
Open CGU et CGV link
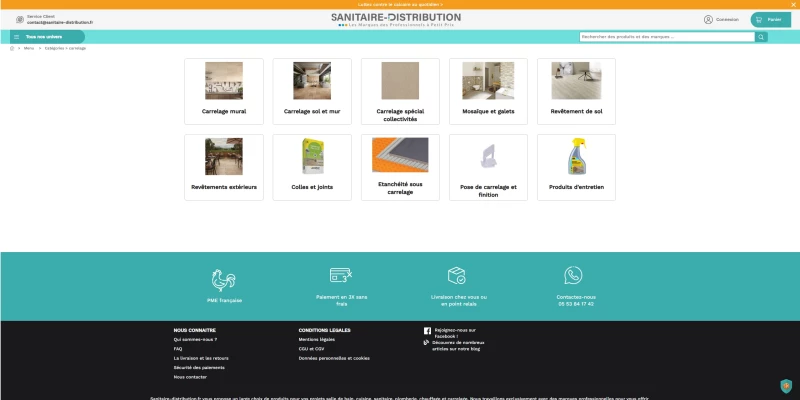311,349
